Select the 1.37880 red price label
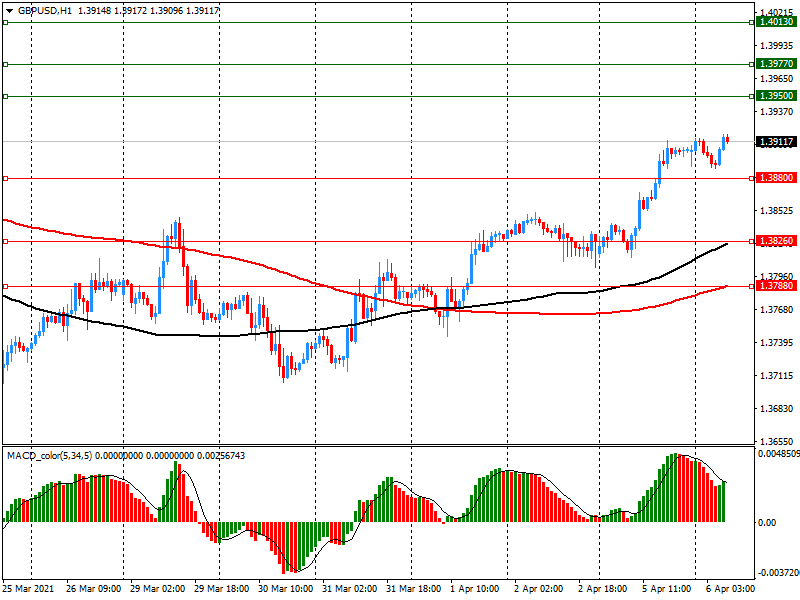 click(x=776, y=286)
